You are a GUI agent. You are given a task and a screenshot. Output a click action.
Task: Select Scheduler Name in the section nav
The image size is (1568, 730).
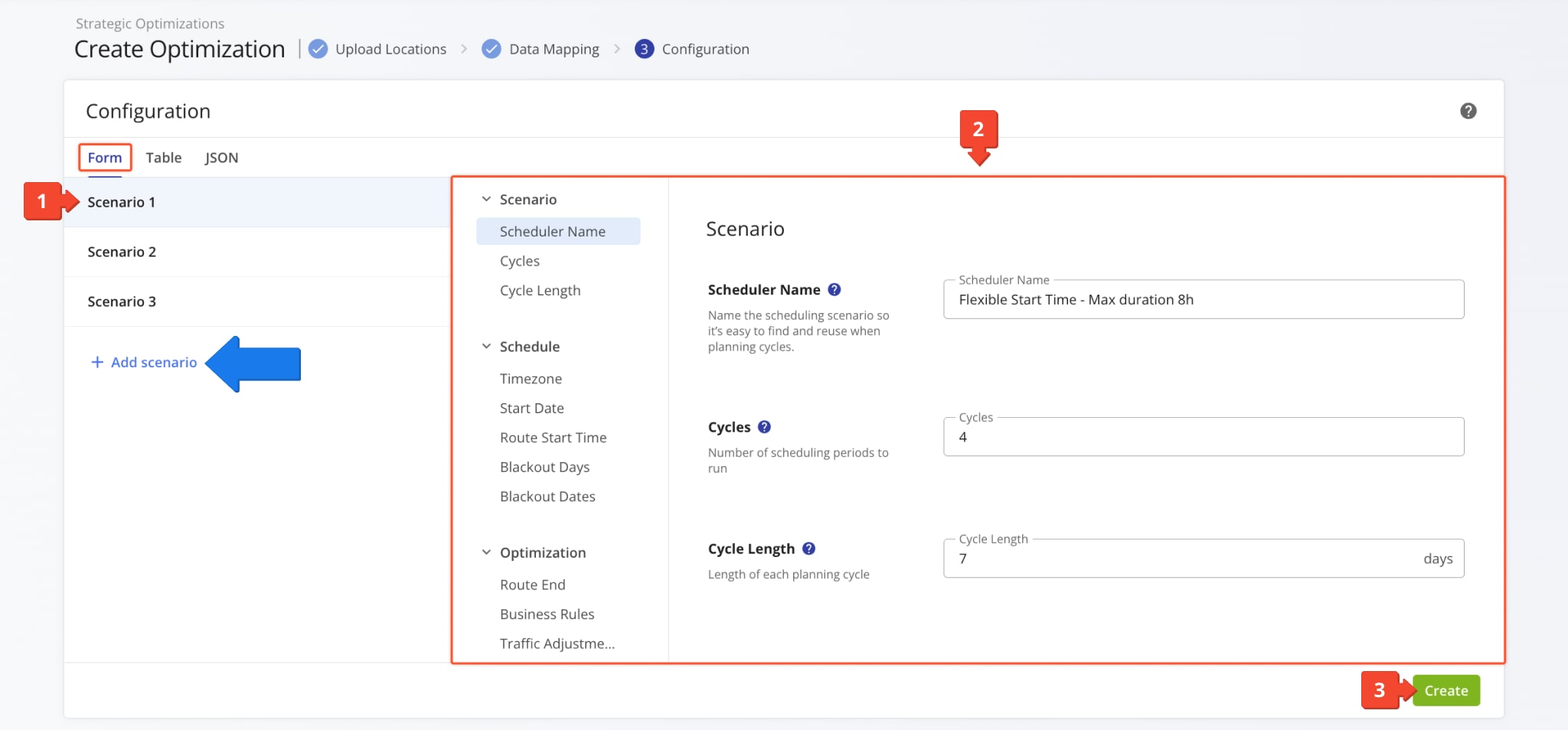[x=558, y=231]
